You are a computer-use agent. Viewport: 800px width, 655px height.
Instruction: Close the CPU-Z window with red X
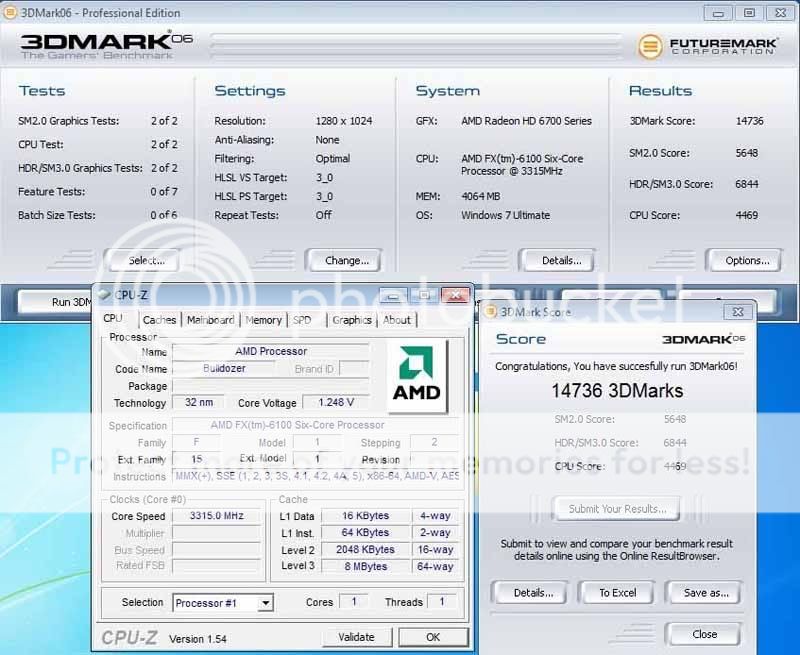(x=455, y=295)
